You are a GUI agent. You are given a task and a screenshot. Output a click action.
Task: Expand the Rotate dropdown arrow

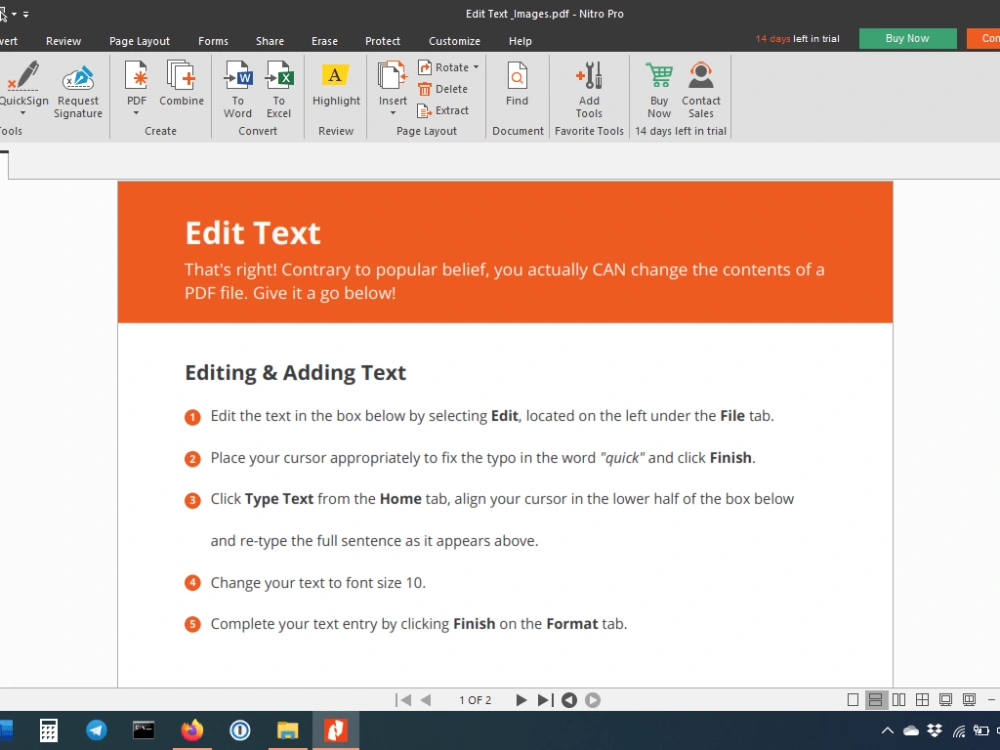pyautogui.click(x=476, y=67)
